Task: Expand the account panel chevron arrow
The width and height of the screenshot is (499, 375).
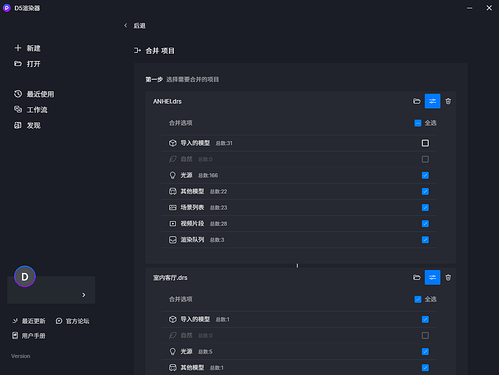Action: pos(84,295)
